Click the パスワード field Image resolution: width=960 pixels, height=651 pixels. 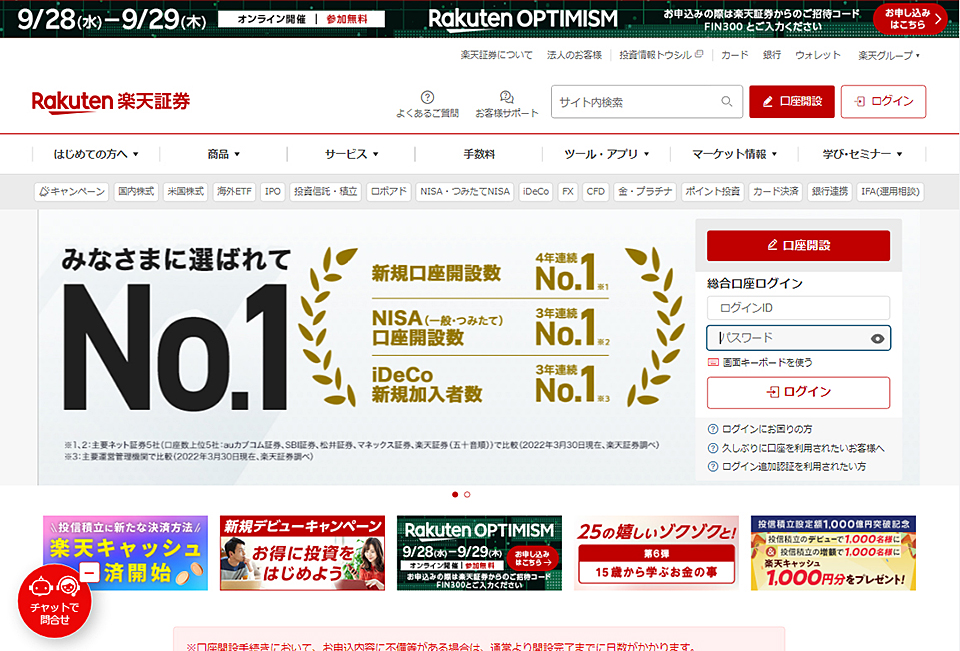coord(798,338)
